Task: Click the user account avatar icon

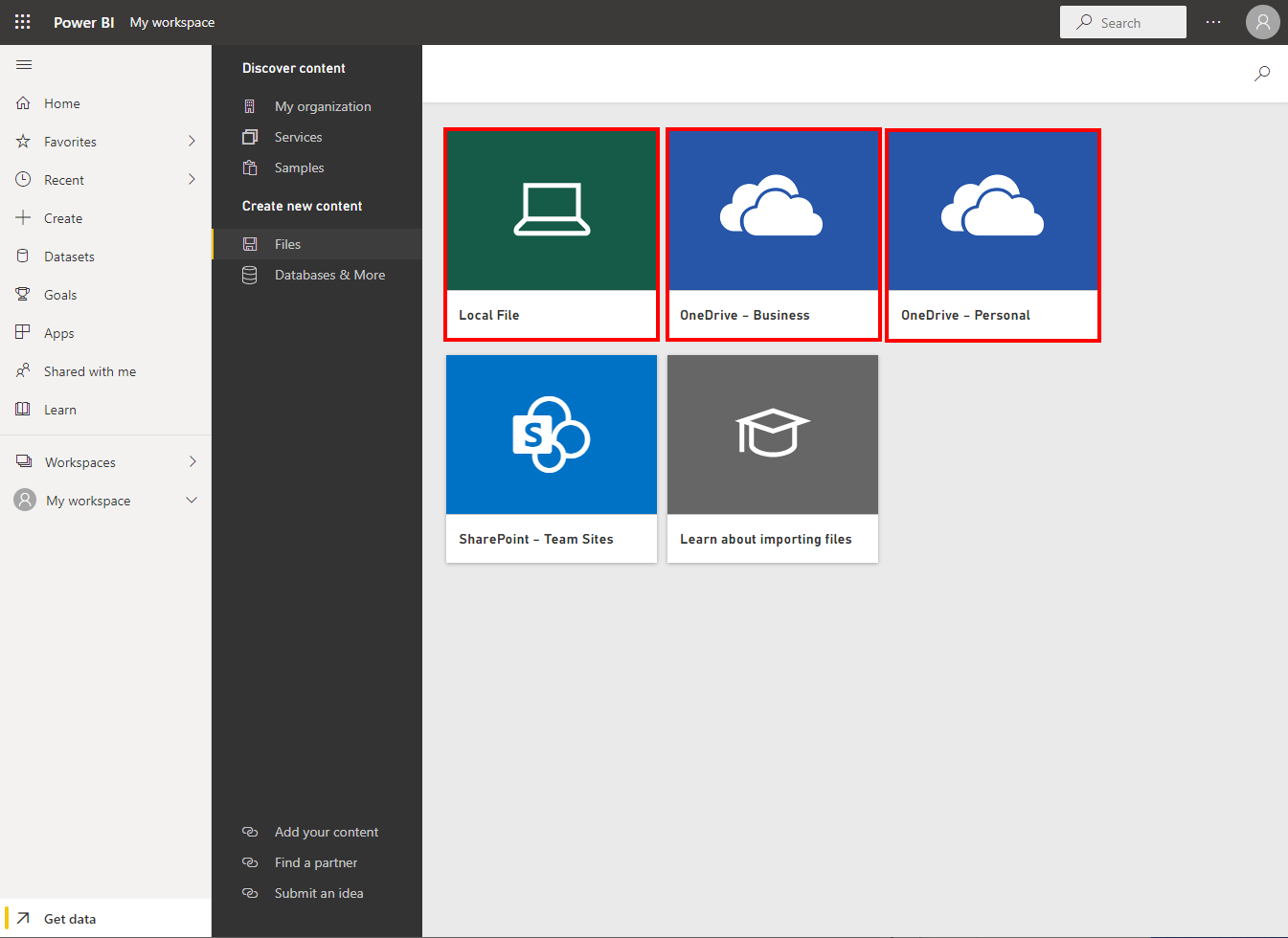Action: pyautogui.click(x=1262, y=22)
